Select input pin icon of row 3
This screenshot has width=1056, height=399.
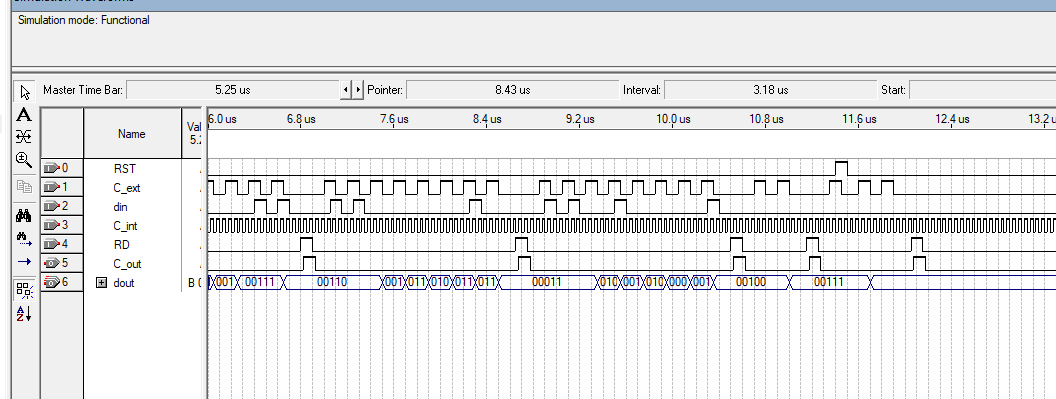(x=52, y=225)
